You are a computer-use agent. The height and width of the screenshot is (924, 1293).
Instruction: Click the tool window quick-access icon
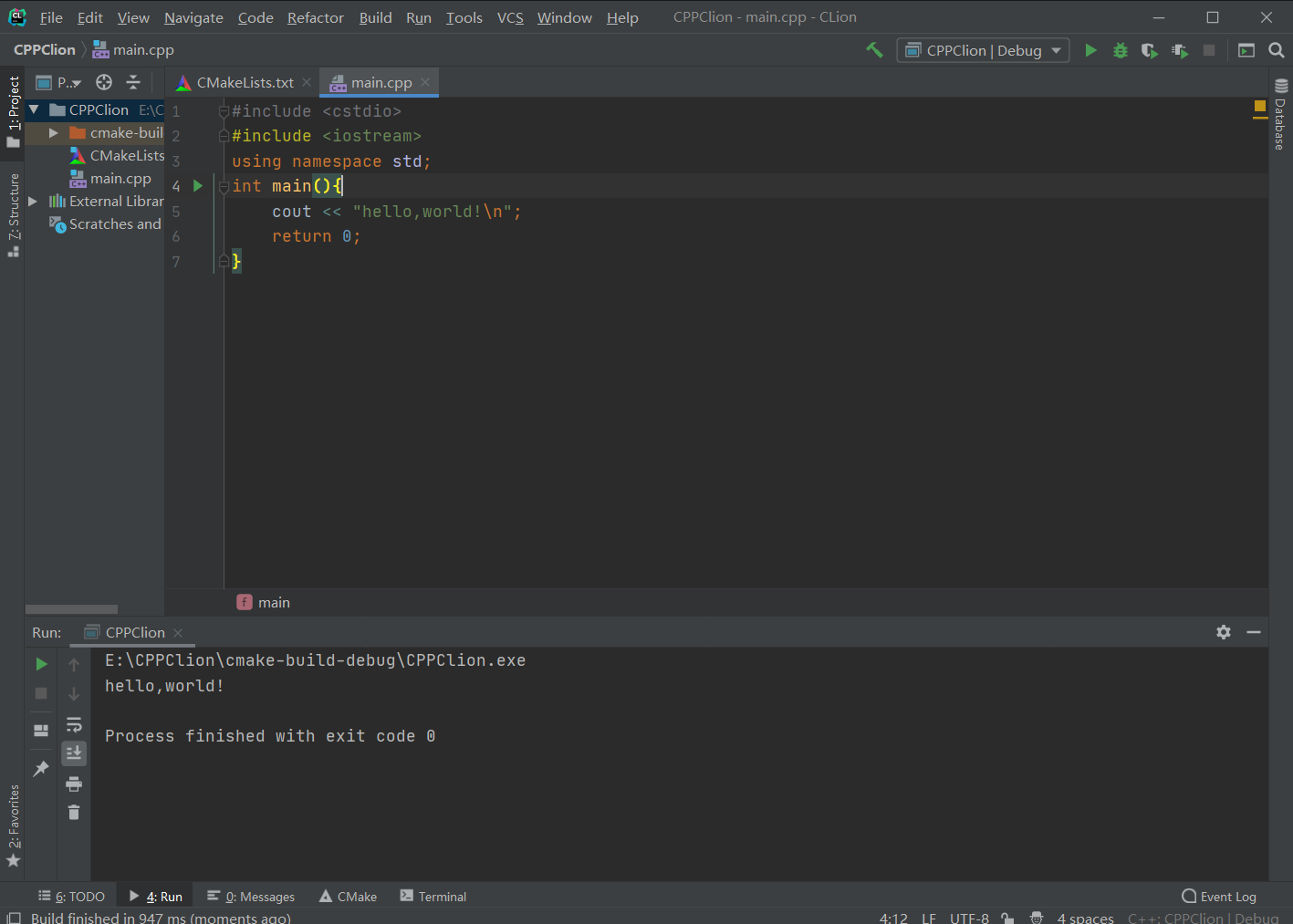click(14, 918)
